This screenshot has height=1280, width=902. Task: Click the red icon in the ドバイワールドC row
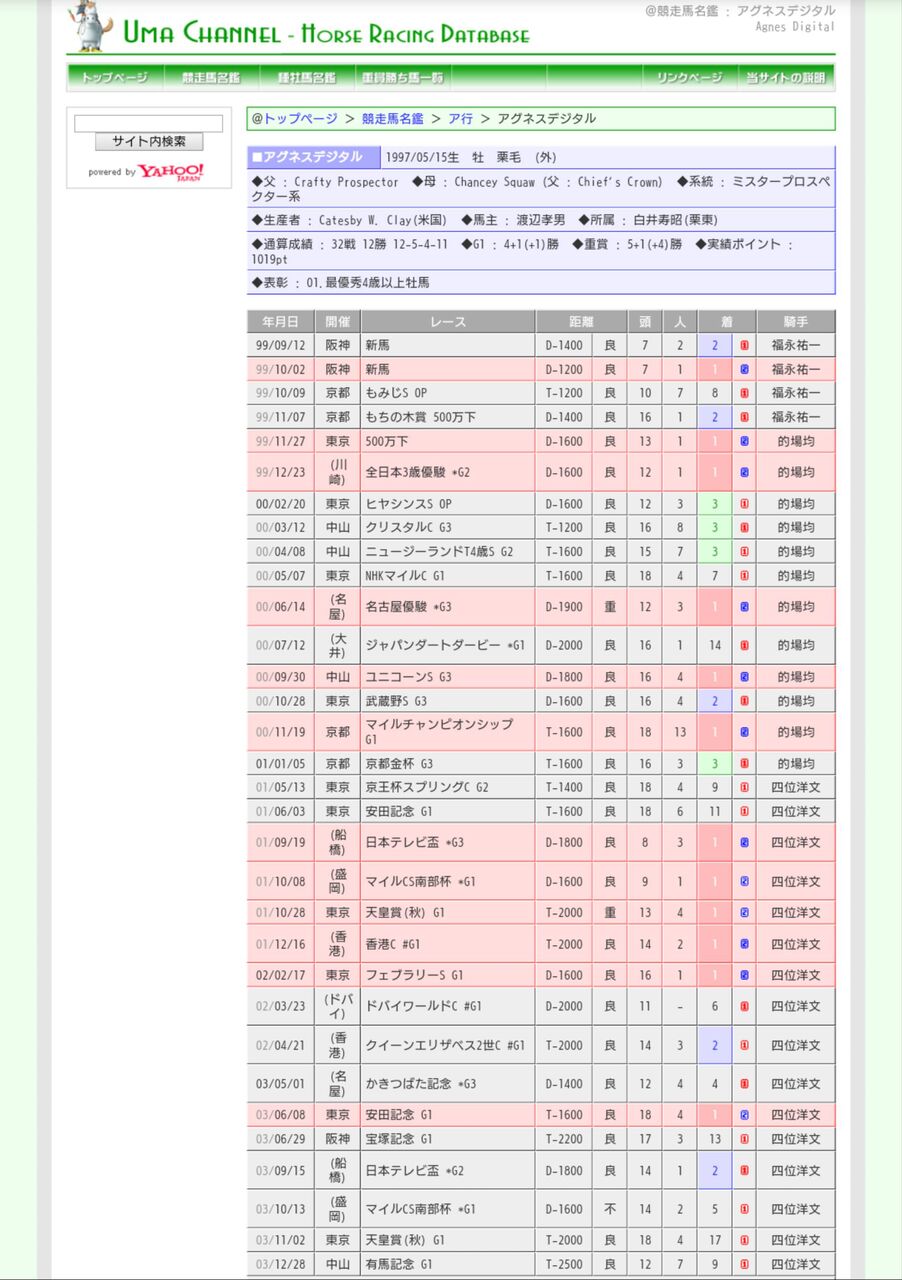[744, 1007]
